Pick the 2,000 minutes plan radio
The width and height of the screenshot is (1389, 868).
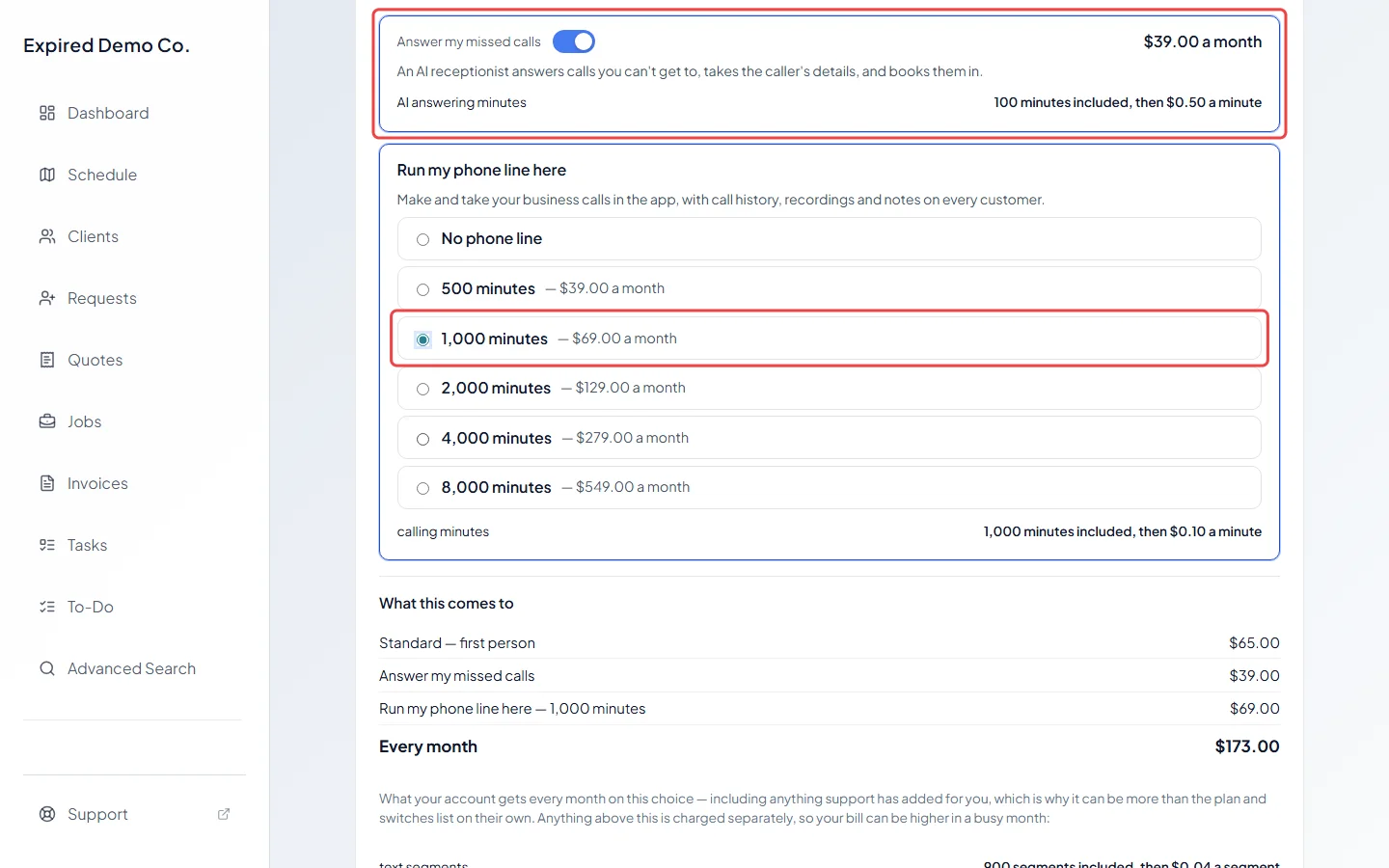(422, 389)
